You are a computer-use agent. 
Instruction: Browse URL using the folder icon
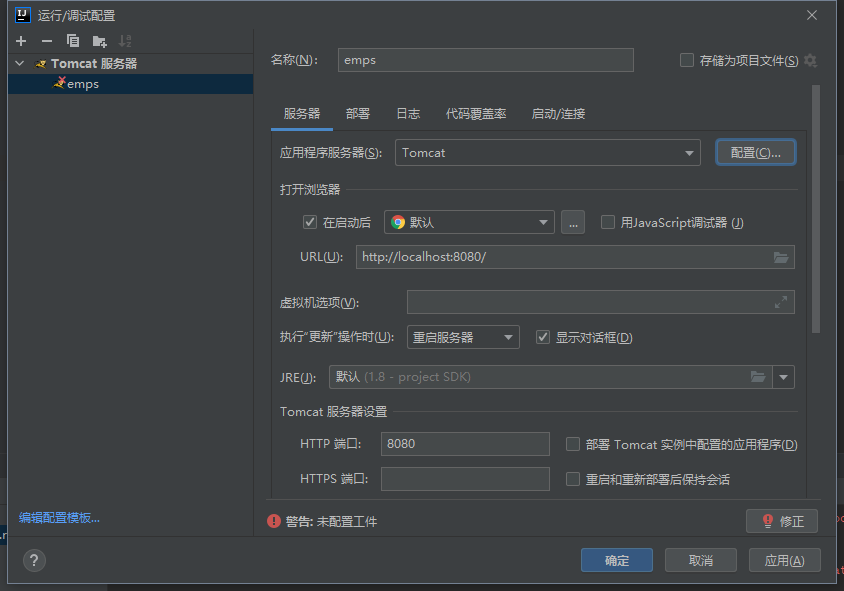[x=781, y=257]
